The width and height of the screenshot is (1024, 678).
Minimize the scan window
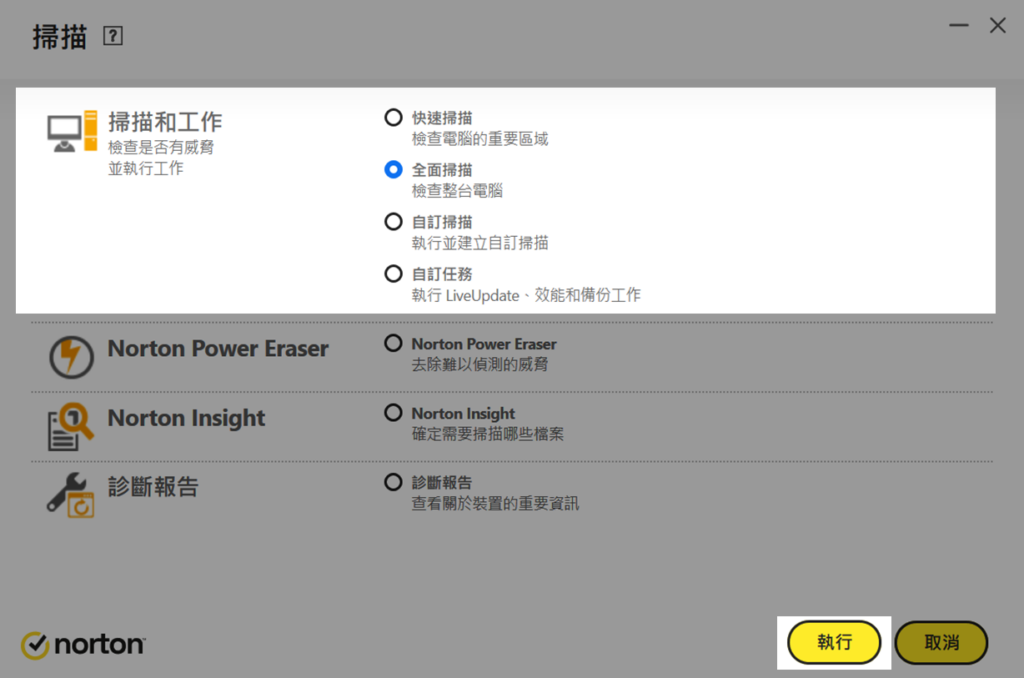coord(959,25)
